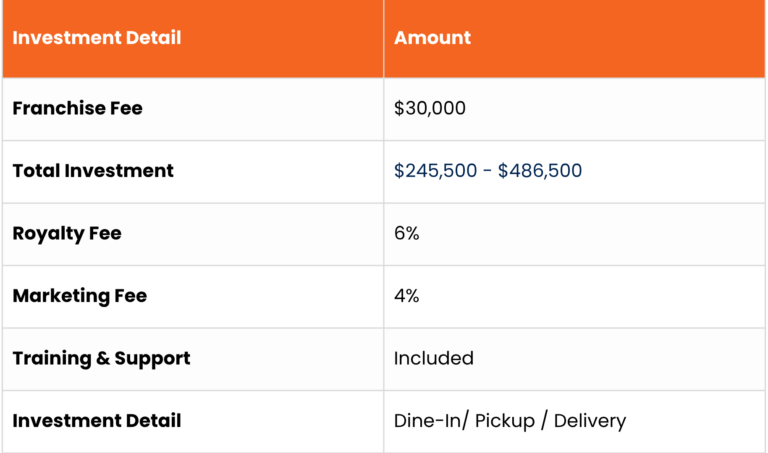This screenshot has width=768, height=453.
Task: Select the Franchise Fee row label
Action: point(77,108)
